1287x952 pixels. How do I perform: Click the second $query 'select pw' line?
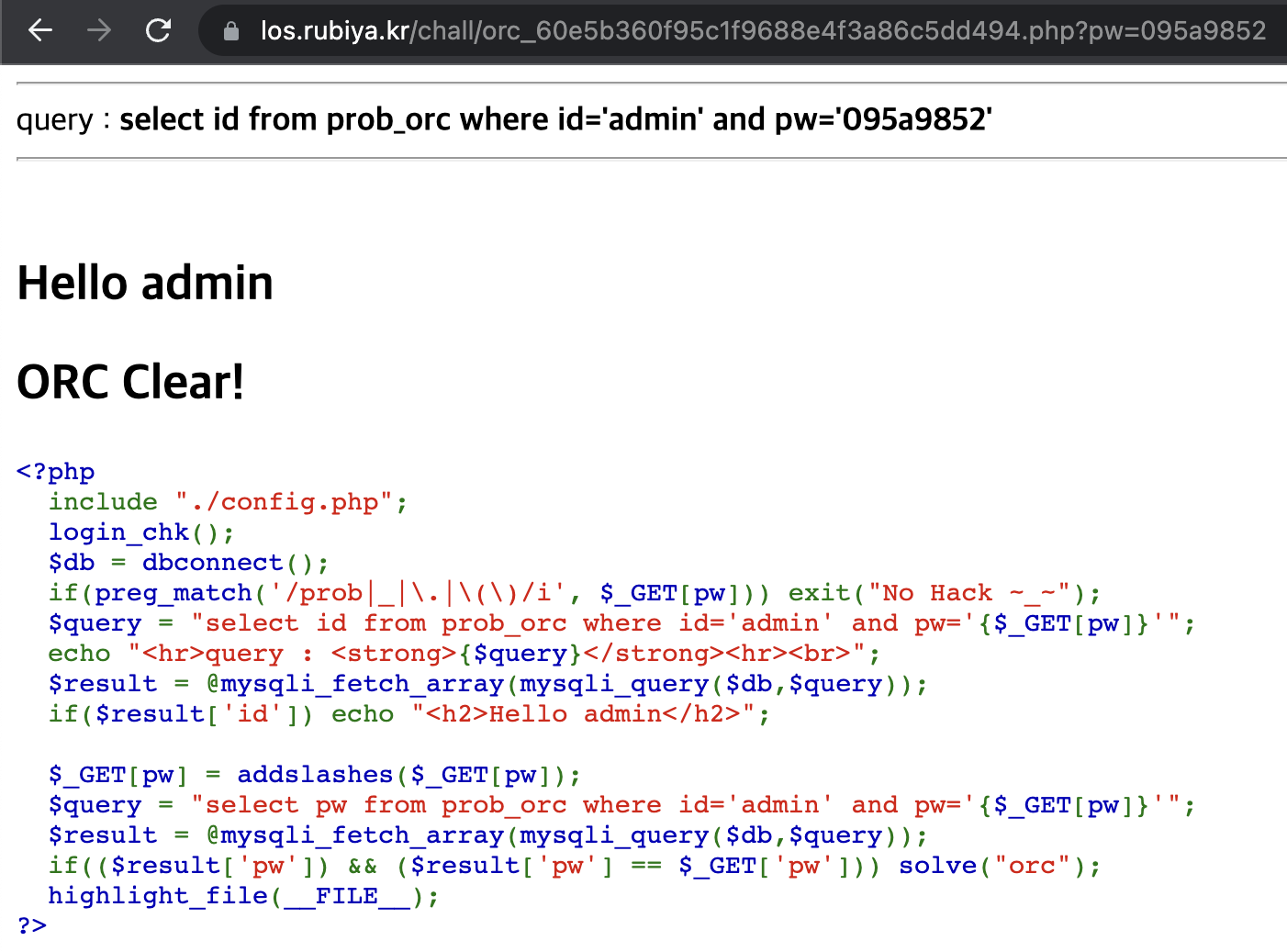[621, 805]
